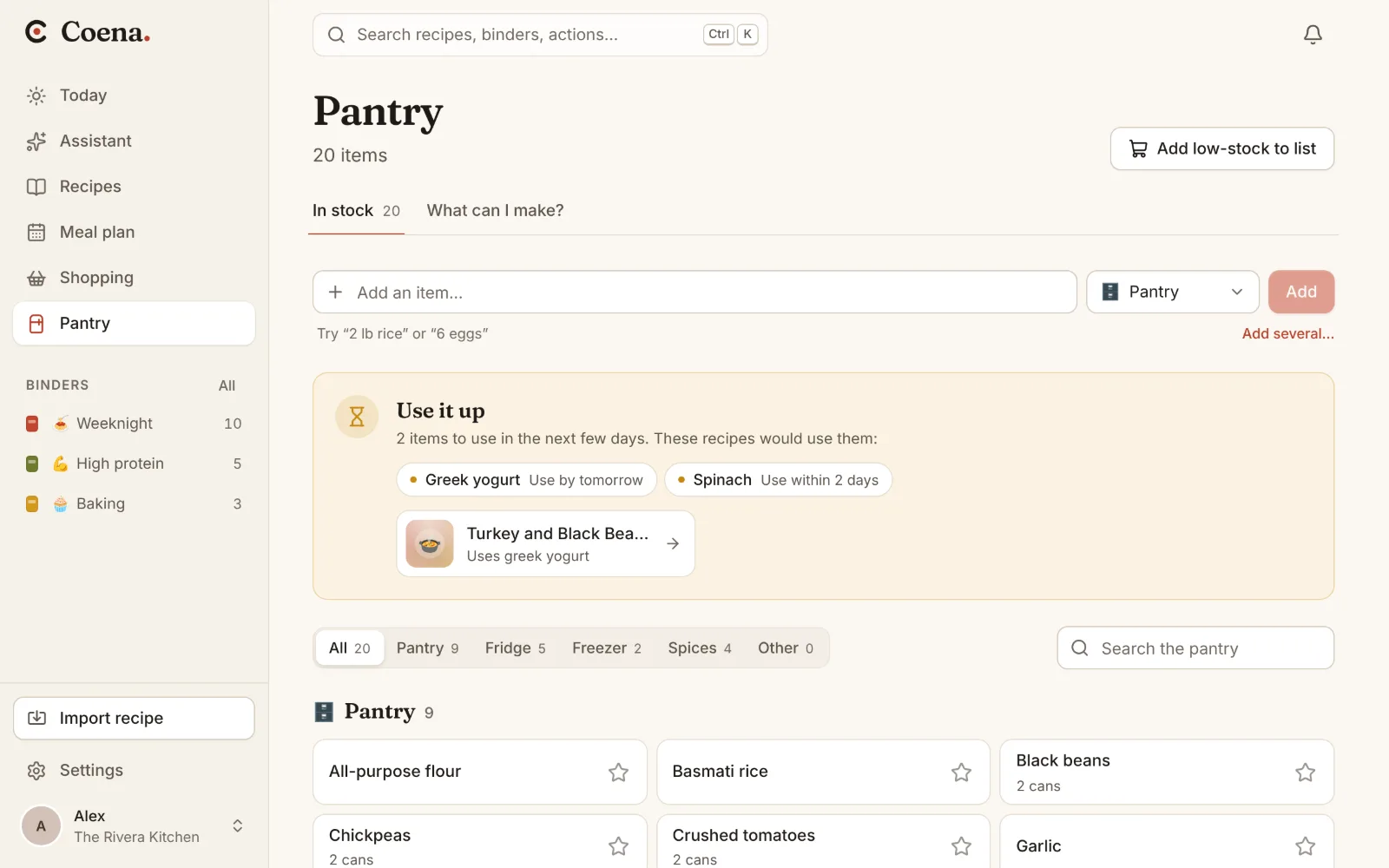Open the High protein binder

coord(134,464)
